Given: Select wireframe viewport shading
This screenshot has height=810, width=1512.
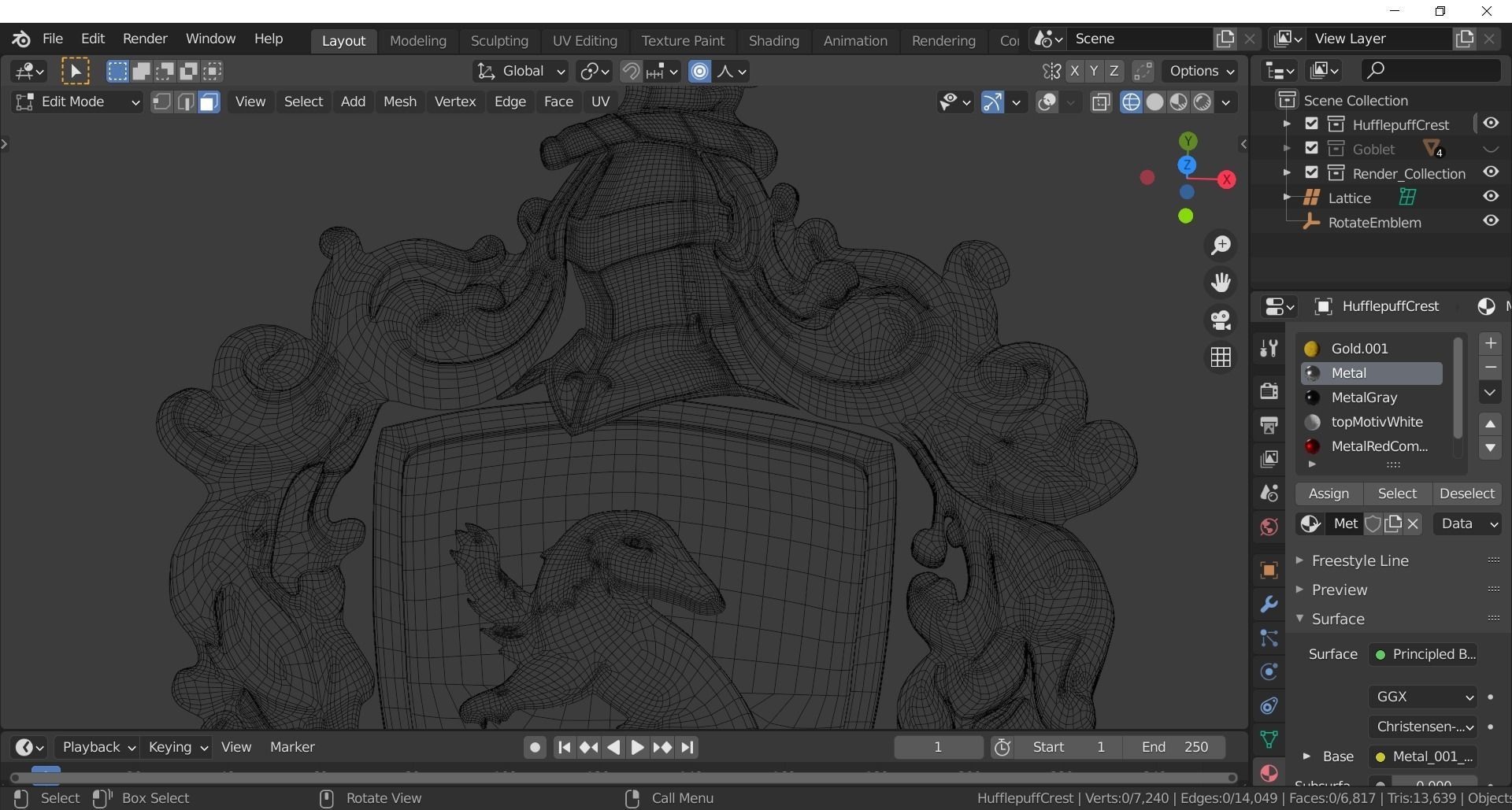Looking at the screenshot, I should coord(1131,102).
